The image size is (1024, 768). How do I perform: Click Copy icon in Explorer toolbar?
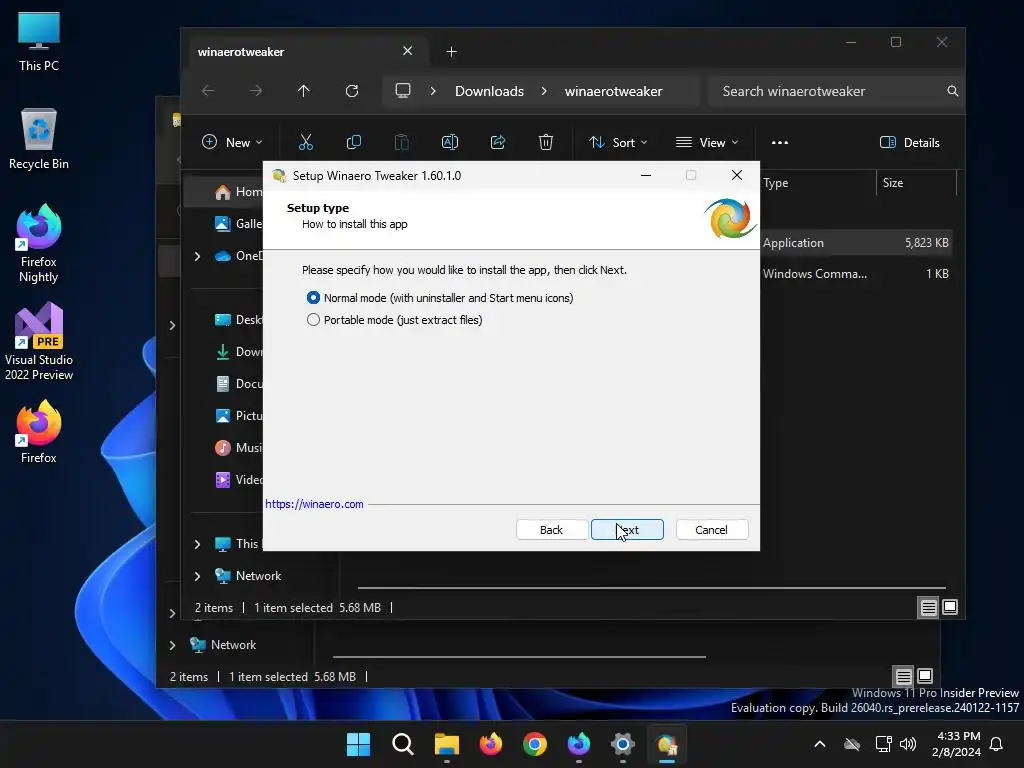(353, 142)
